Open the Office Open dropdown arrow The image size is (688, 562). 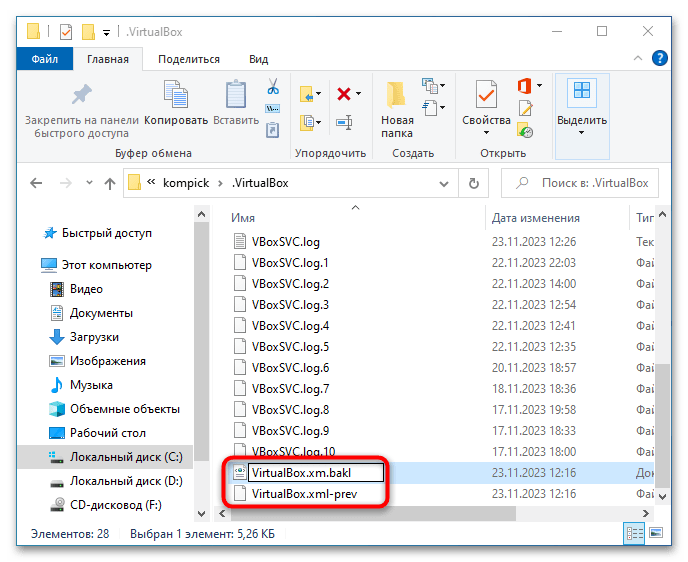[539, 86]
